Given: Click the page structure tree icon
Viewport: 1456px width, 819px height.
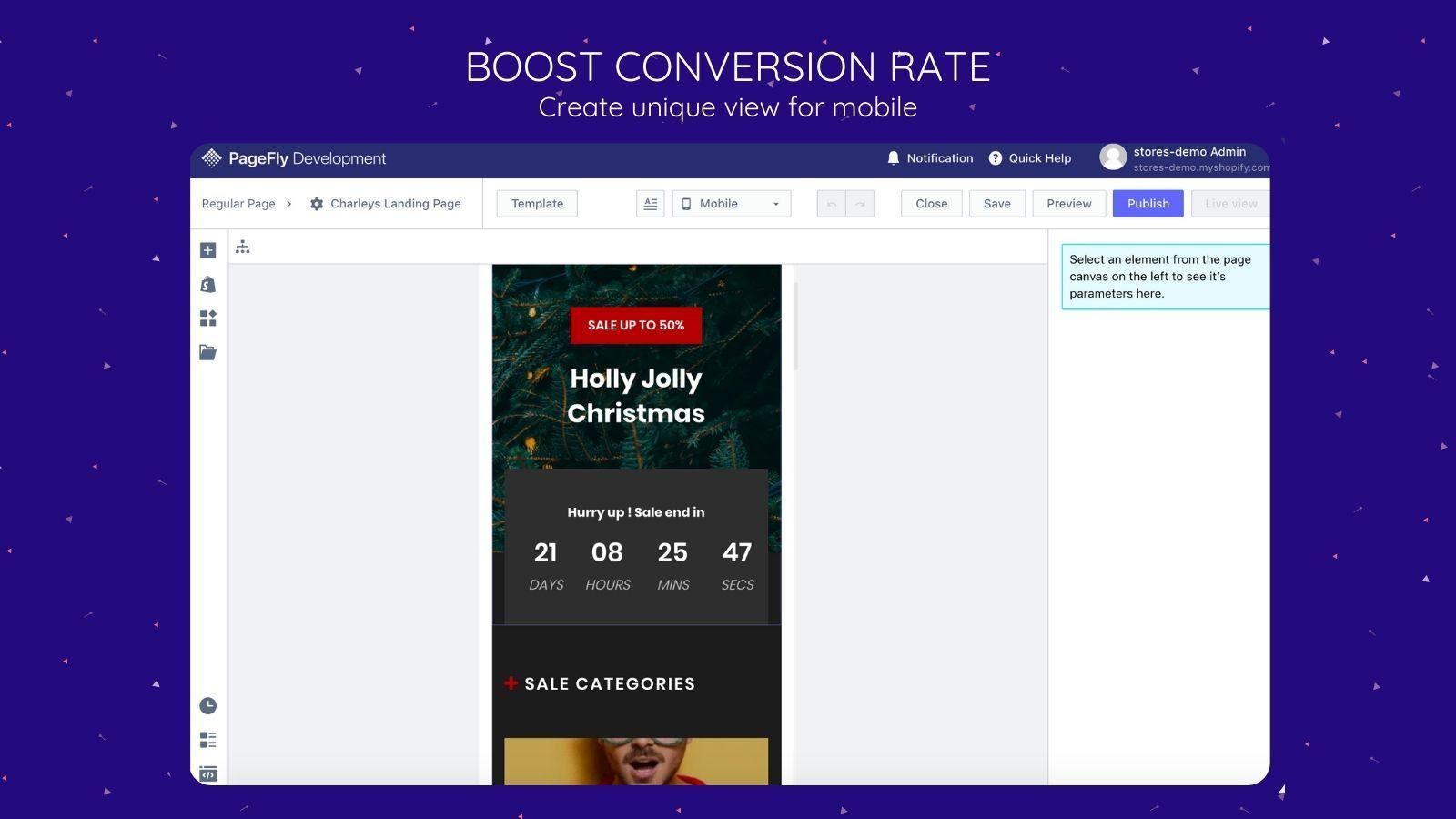Looking at the screenshot, I should [x=242, y=248].
